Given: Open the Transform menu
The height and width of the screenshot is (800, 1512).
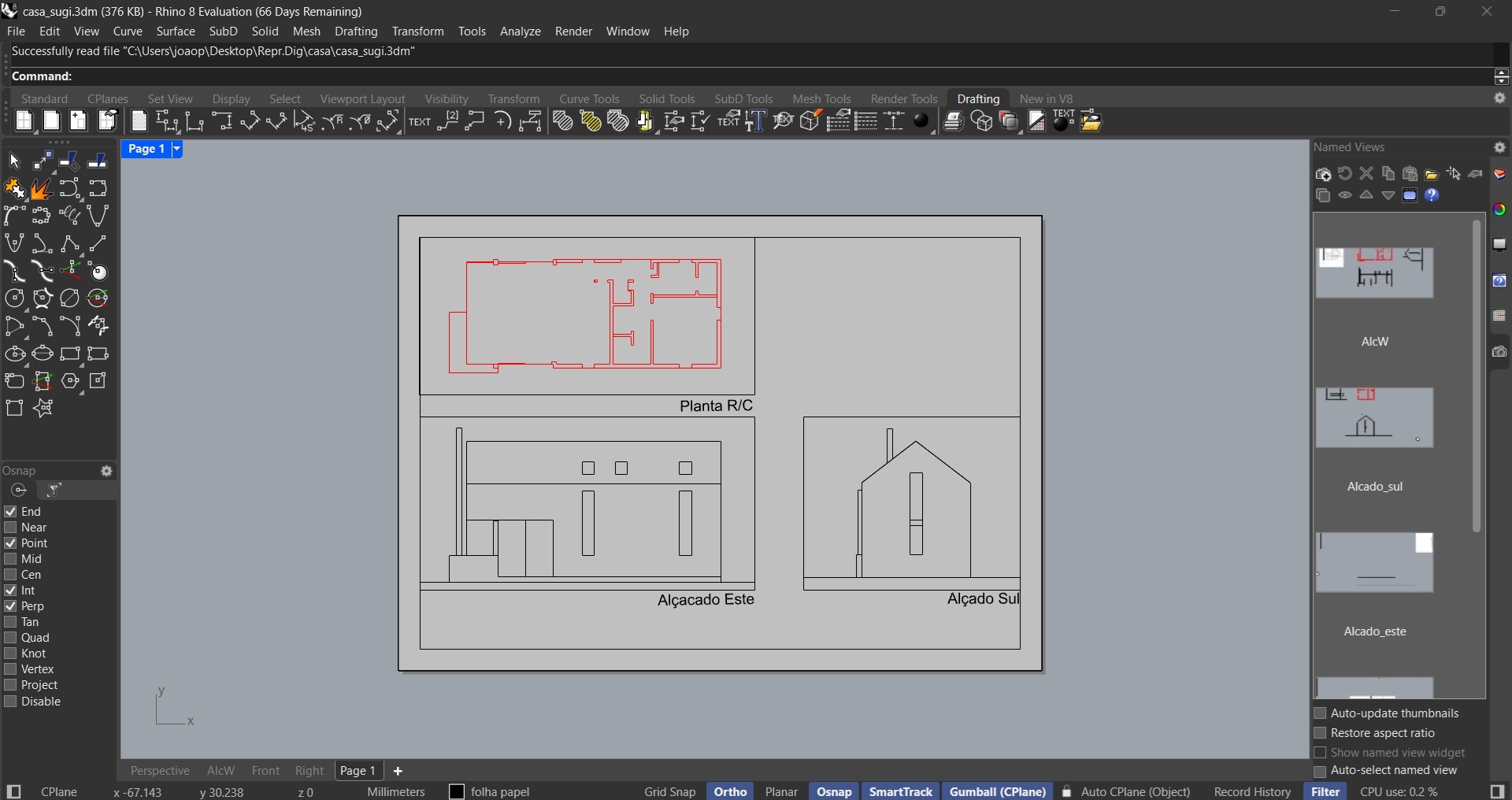Looking at the screenshot, I should coord(420,31).
